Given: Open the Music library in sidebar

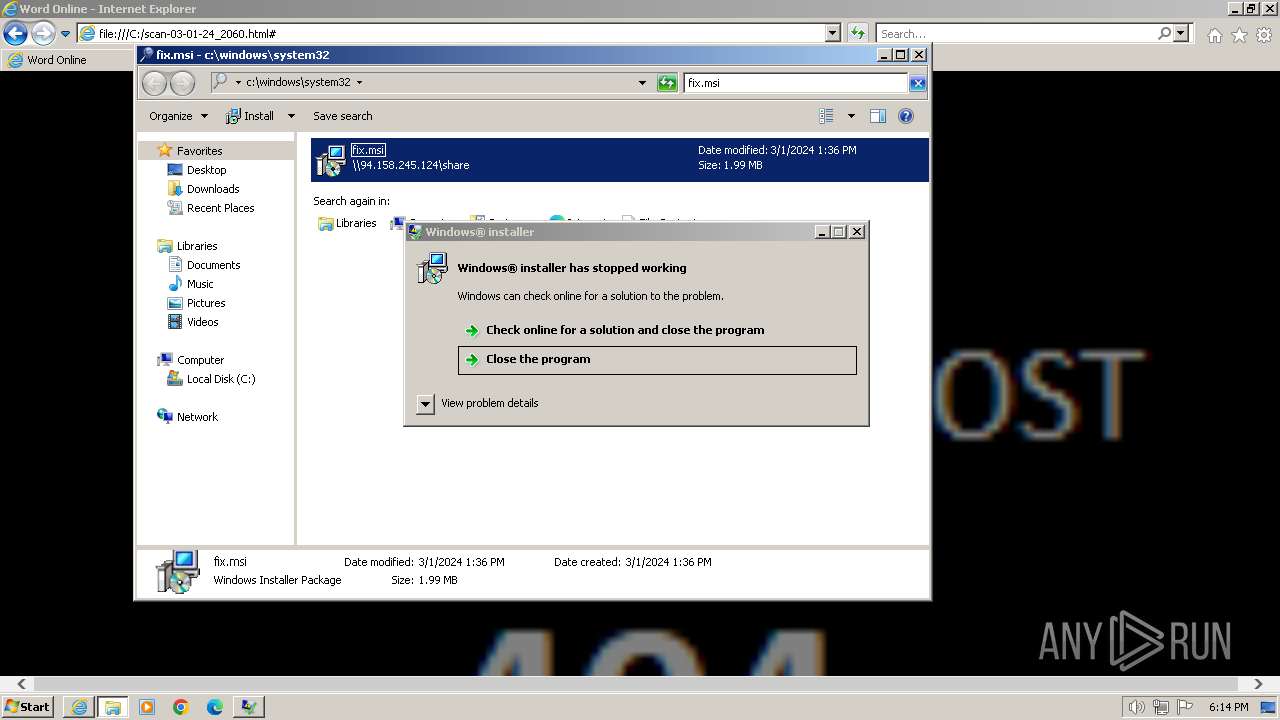Looking at the screenshot, I should [x=199, y=284].
